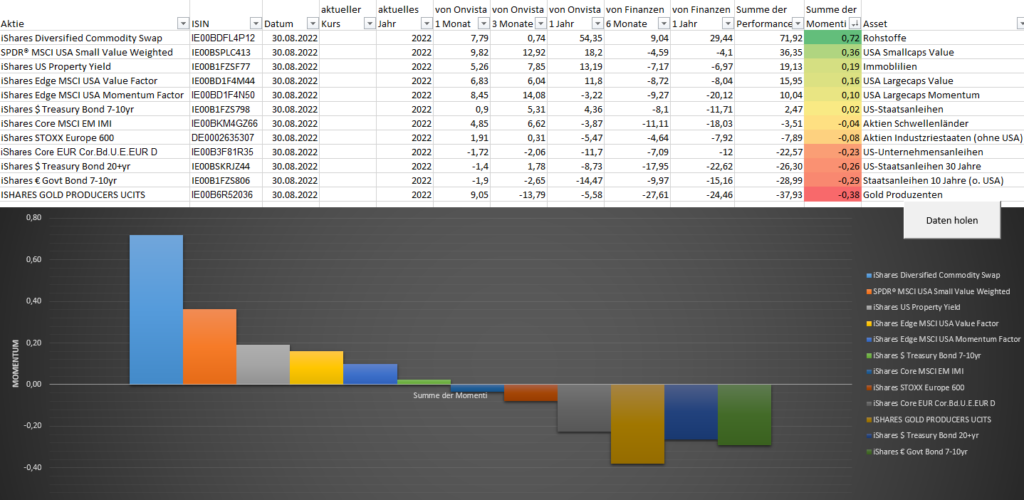Open the Datum column filter dropdown
Viewport: 1024px width, 500px height.
[x=312, y=23]
